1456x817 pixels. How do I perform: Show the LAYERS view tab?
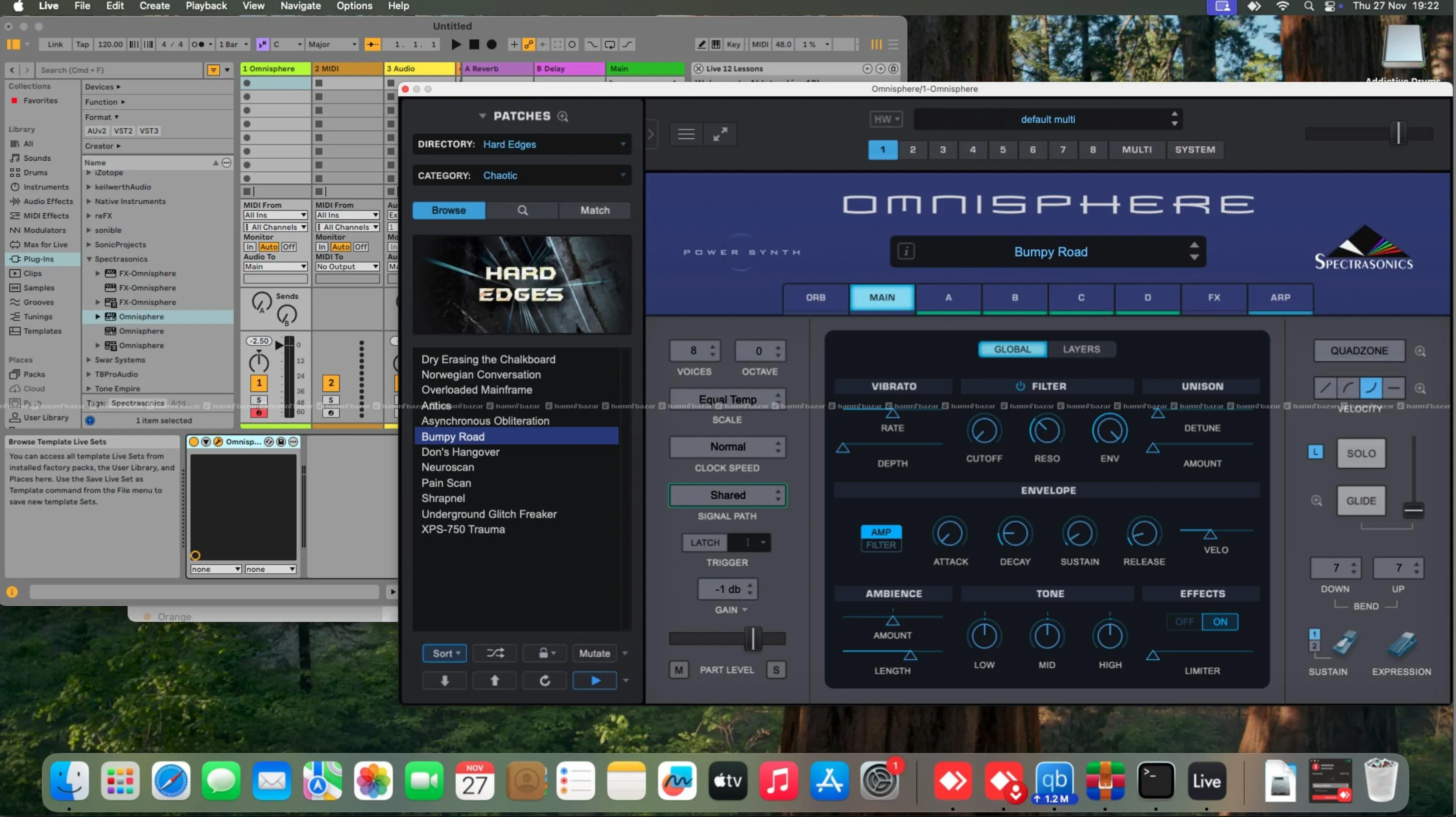click(x=1081, y=349)
